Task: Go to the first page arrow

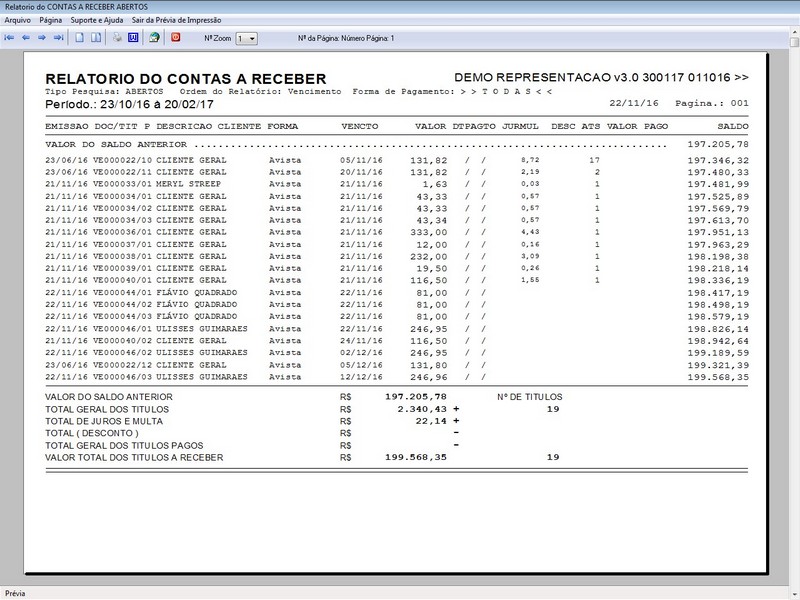Action: (x=10, y=38)
